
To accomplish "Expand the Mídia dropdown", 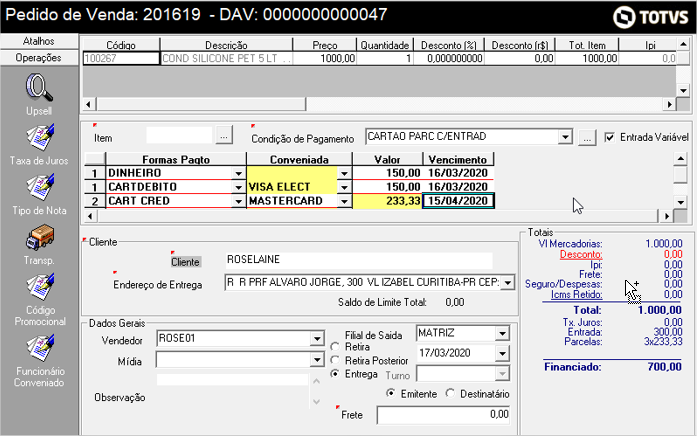I will (x=317, y=360).
